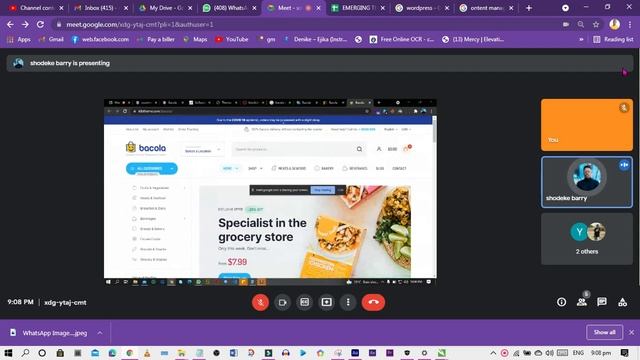
Task: Open the Windows notification center
Action: 624,353
